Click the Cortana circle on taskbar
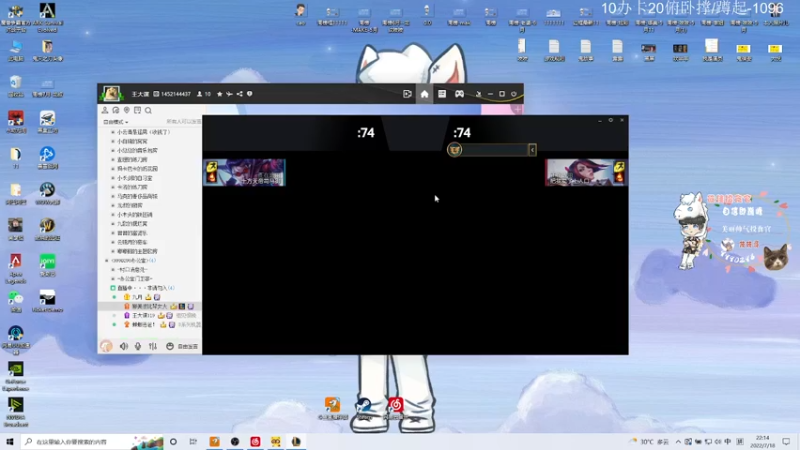 click(173, 441)
